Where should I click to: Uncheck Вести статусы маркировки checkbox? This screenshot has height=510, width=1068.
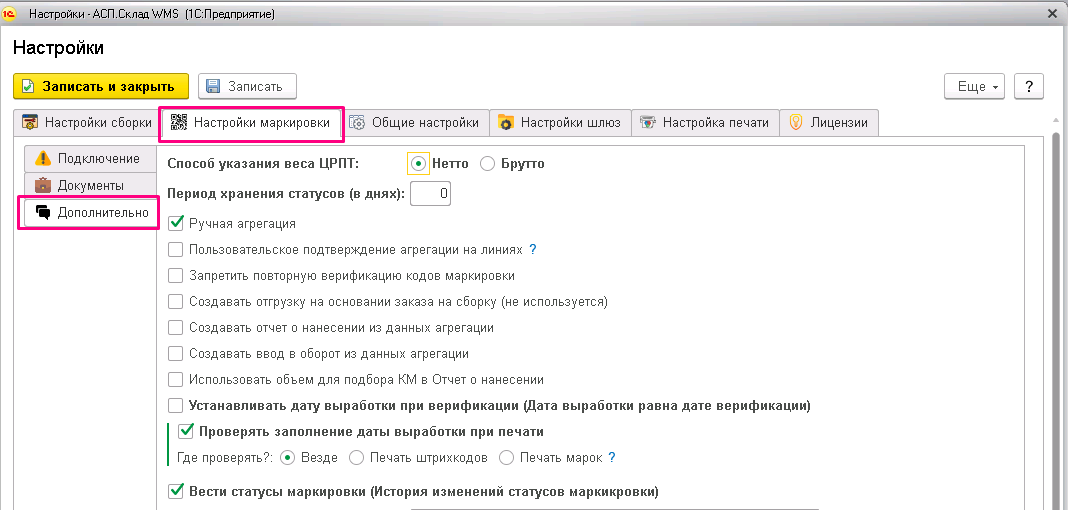(176, 491)
